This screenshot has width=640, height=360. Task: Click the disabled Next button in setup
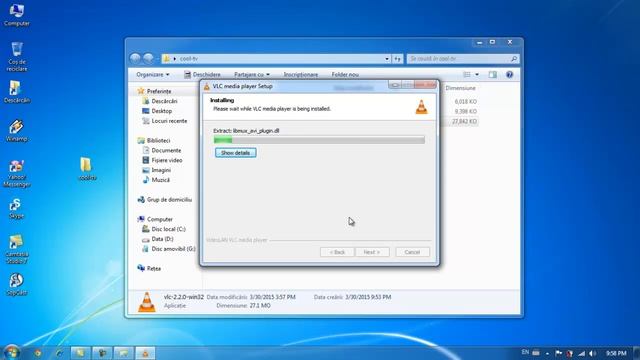pos(372,252)
